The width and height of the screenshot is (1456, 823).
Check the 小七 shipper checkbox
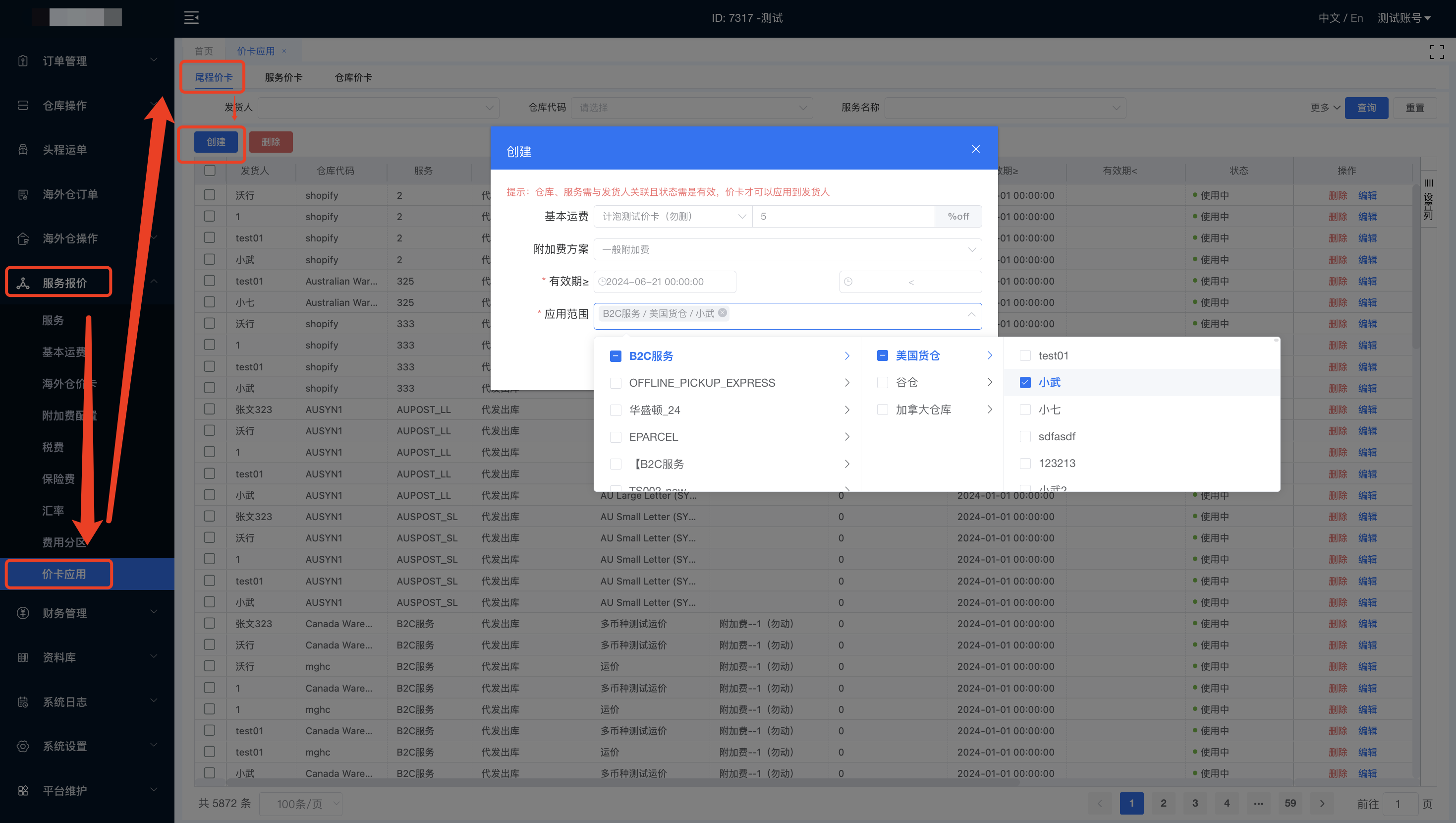[x=1025, y=410]
